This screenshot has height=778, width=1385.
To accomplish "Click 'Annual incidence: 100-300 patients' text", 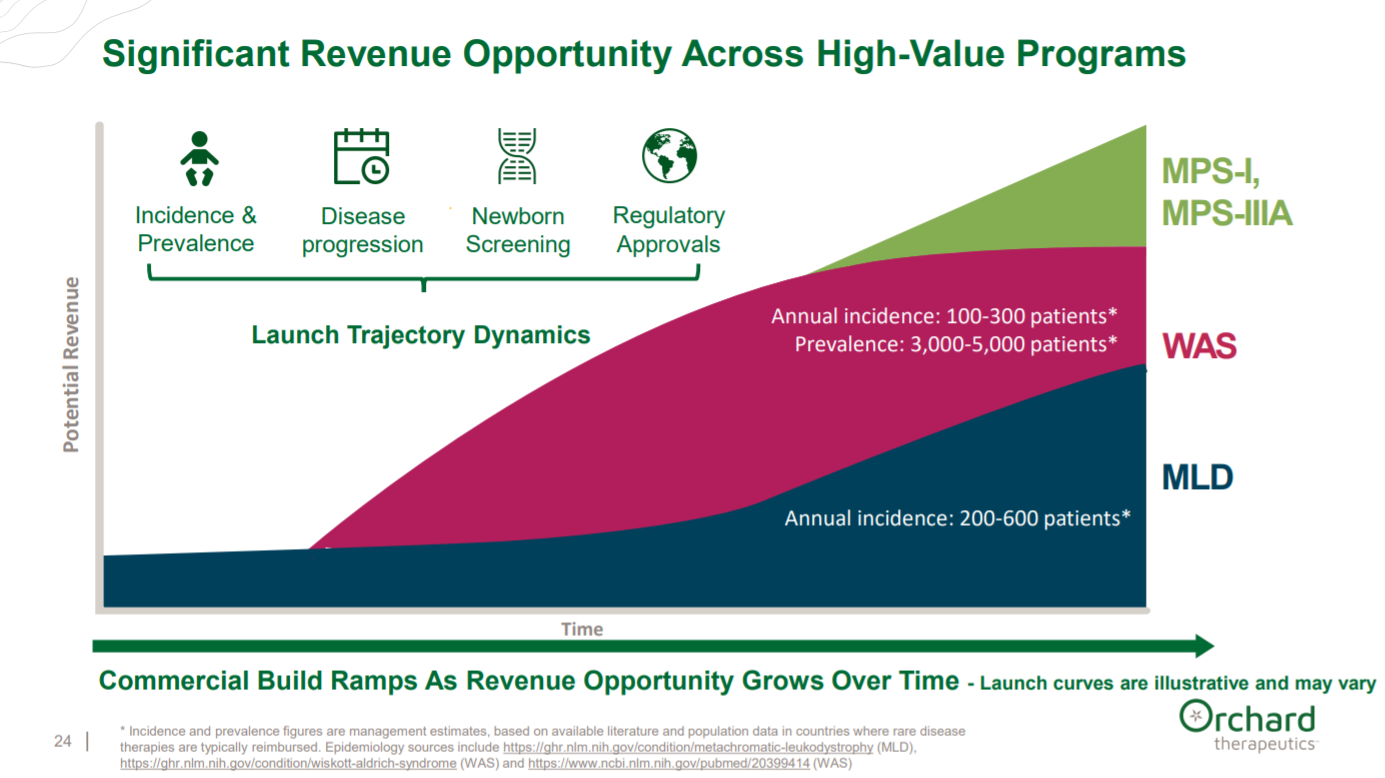I will (944, 316).
